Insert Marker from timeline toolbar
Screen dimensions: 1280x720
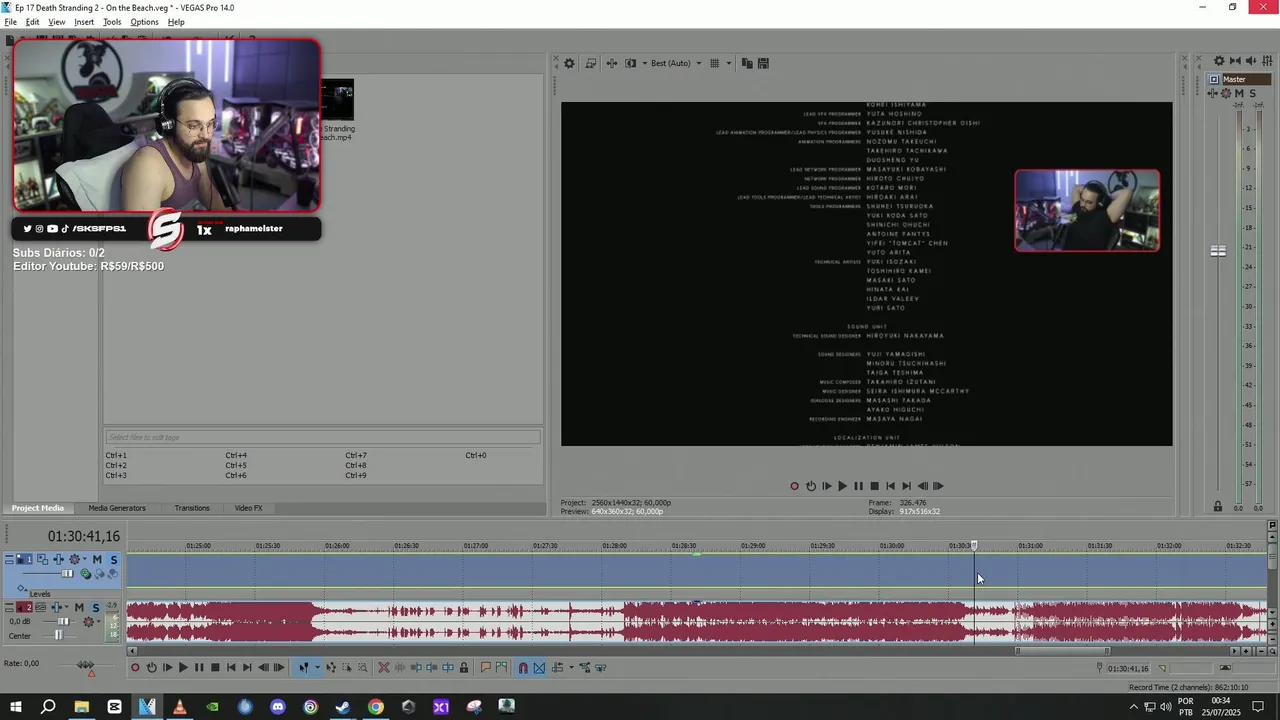click(x=486, y=667)
